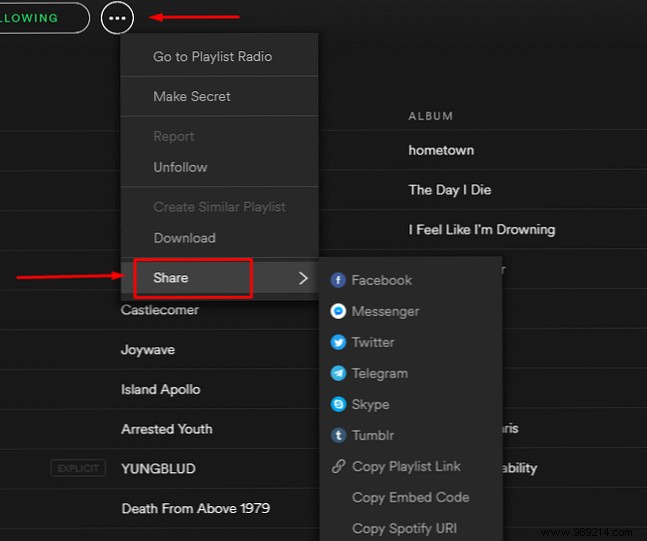The width and height of the screenshot is (647, 541).
Task: Toggle the Following button
Action: point(43,18)
